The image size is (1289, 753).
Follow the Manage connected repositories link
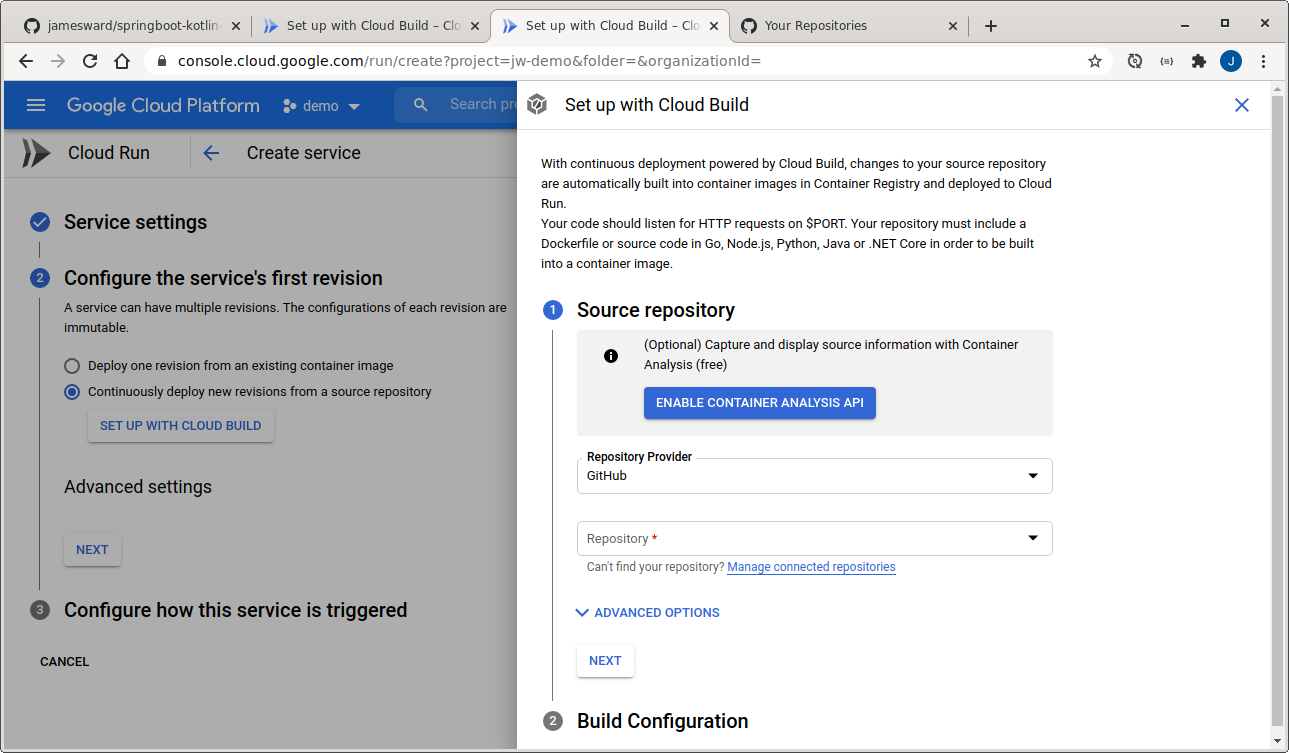[811, 567]
